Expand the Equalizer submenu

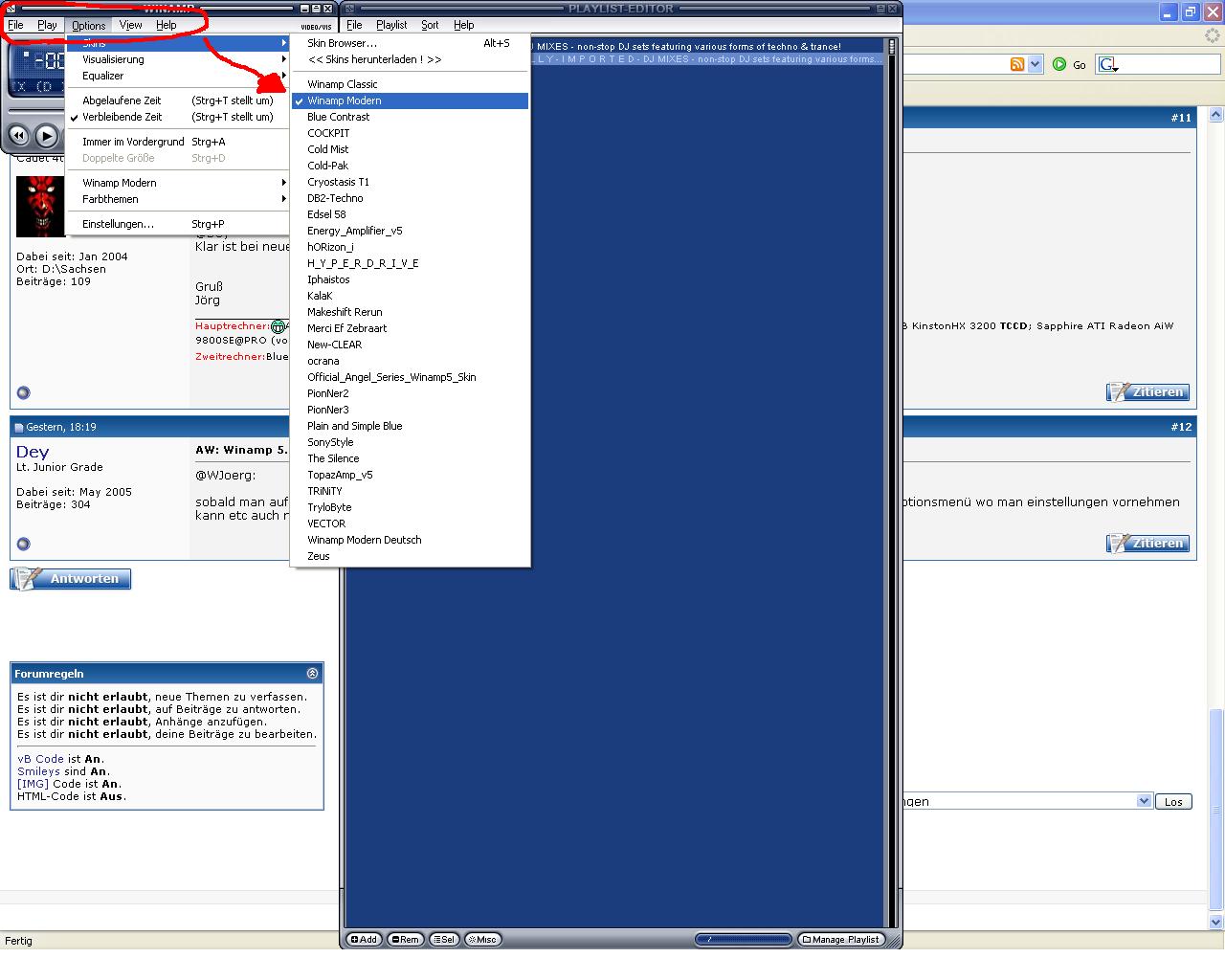pyautogui.click(x=178, y=76)
